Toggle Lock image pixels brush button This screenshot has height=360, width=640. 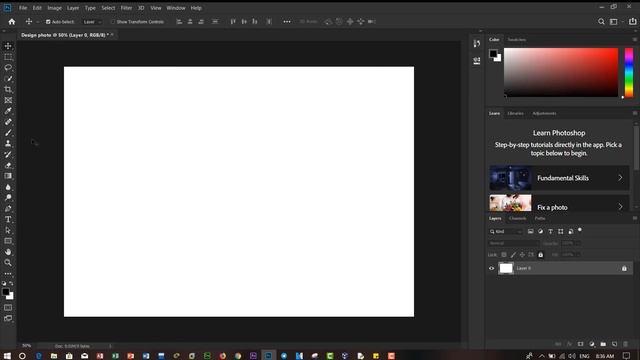pyautogui.click(x=513, y=255)
